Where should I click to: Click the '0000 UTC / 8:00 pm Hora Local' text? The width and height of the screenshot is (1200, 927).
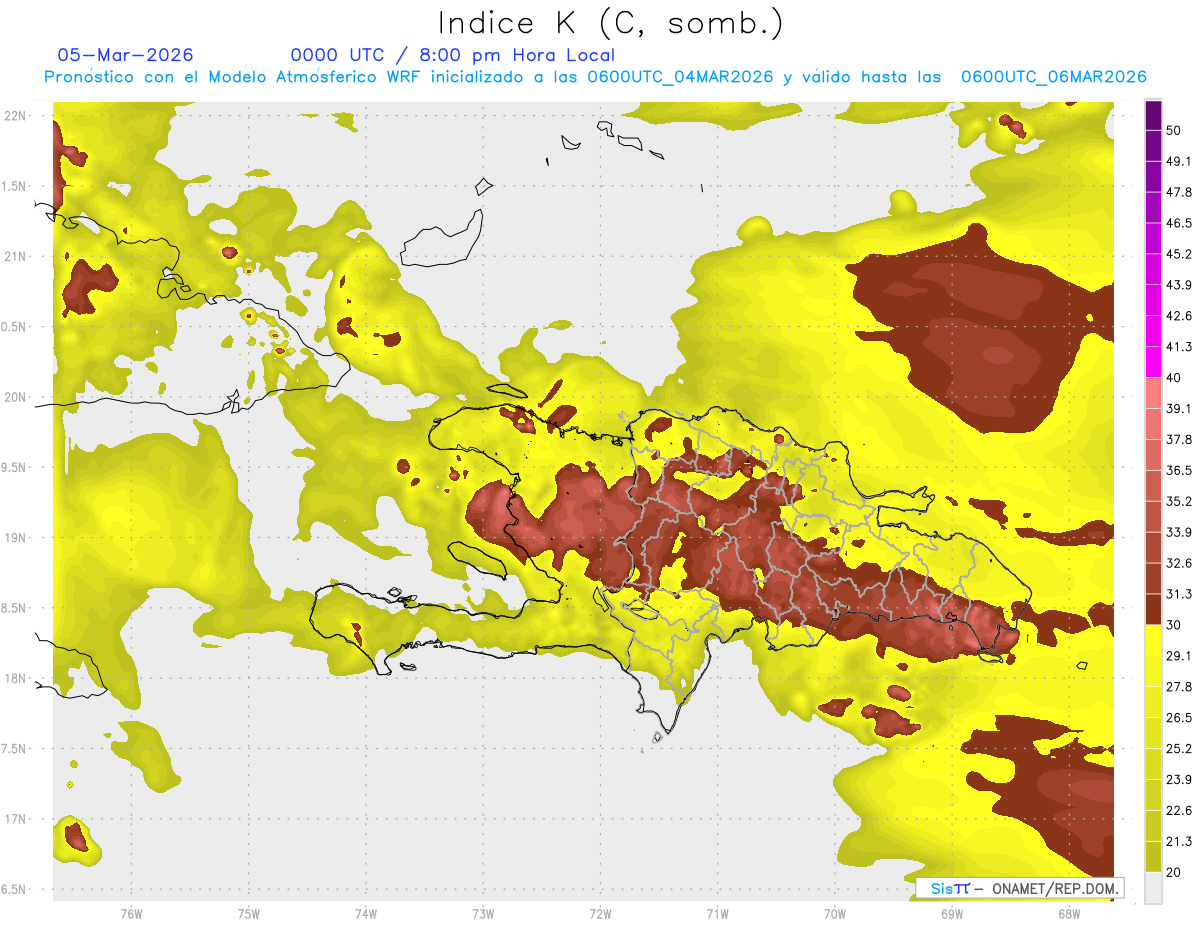pyautogui.click(x=452, y=55)
